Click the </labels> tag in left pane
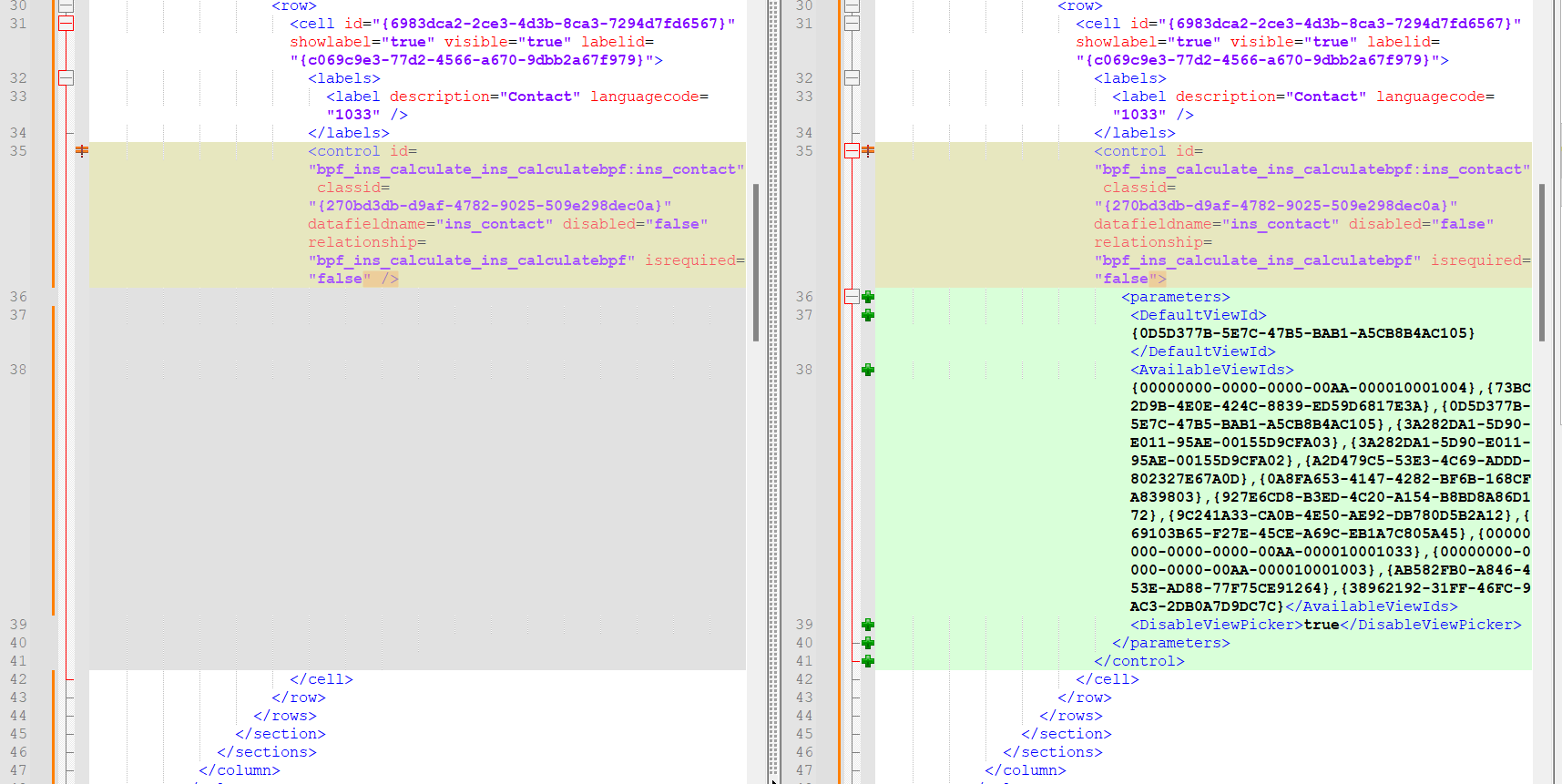Screen dimensions: 1562x784 click(349, 133)
